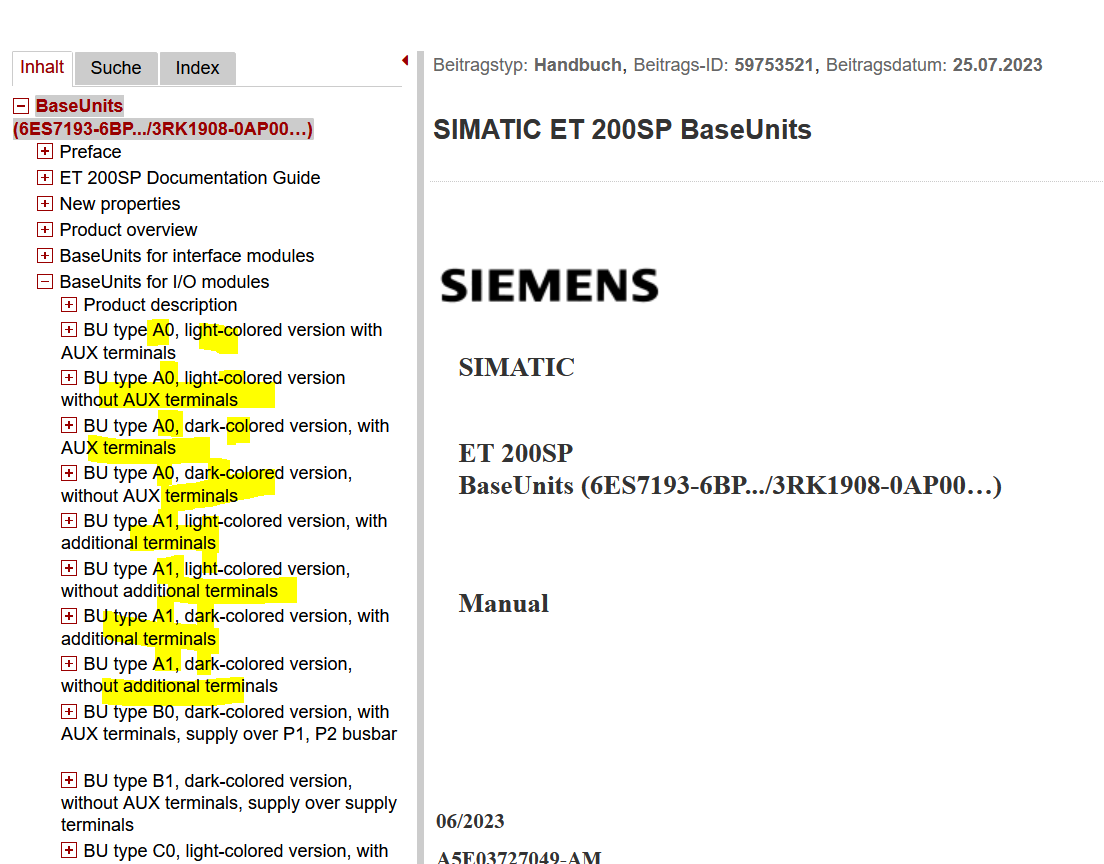Expand BU type B0 dark-colored node

pyautogui.click(x=68, y=711)
